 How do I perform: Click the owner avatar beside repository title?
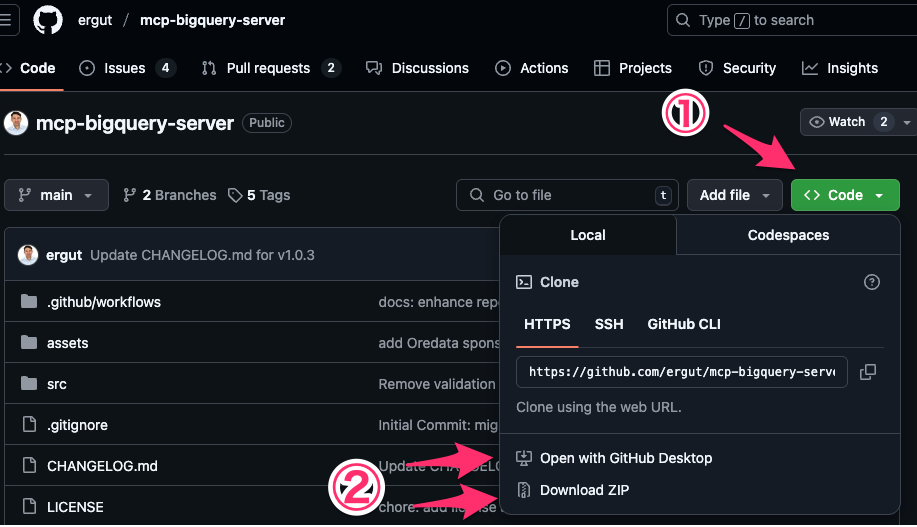click(16, 123)
